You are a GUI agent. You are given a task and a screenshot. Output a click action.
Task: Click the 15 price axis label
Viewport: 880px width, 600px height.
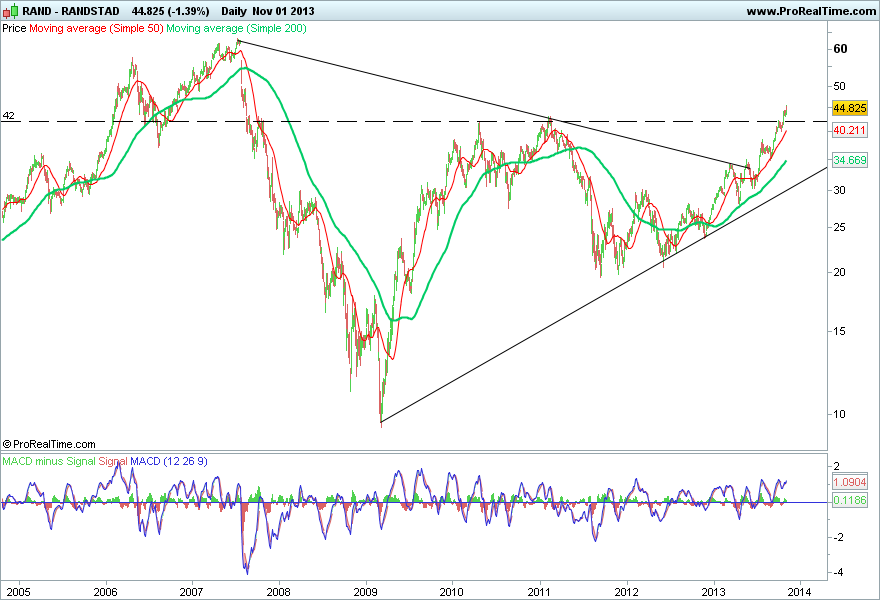pyautogui.click(x=839, y=331)
